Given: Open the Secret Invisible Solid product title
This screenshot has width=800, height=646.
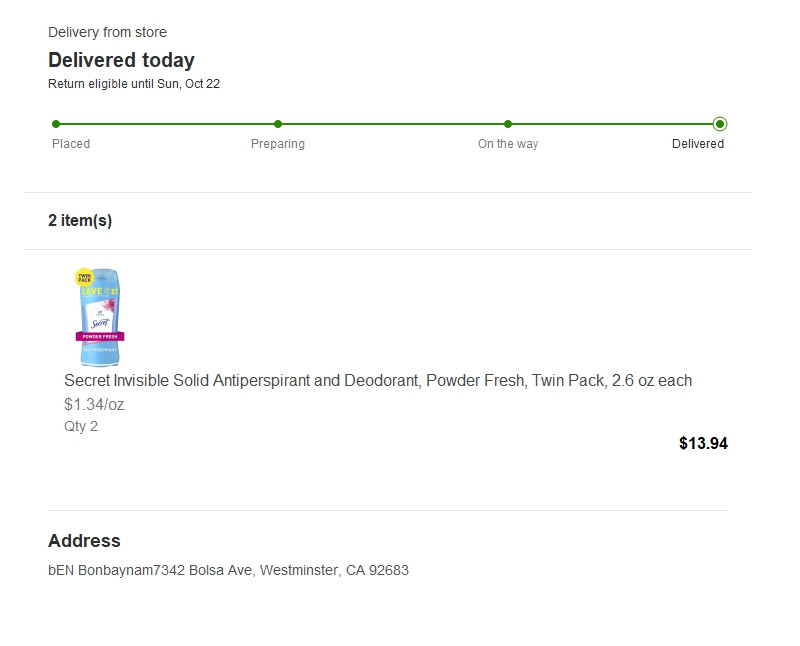Looking at the screenshot, I should click(378, 381).
